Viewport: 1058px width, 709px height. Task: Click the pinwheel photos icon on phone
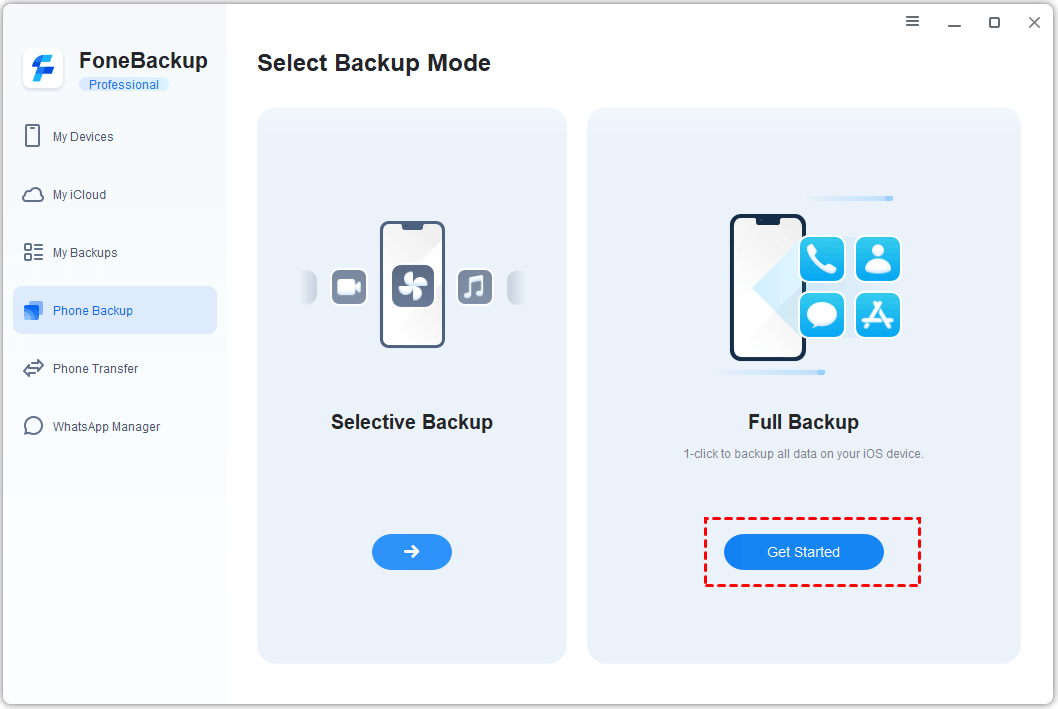coord(412,286)
